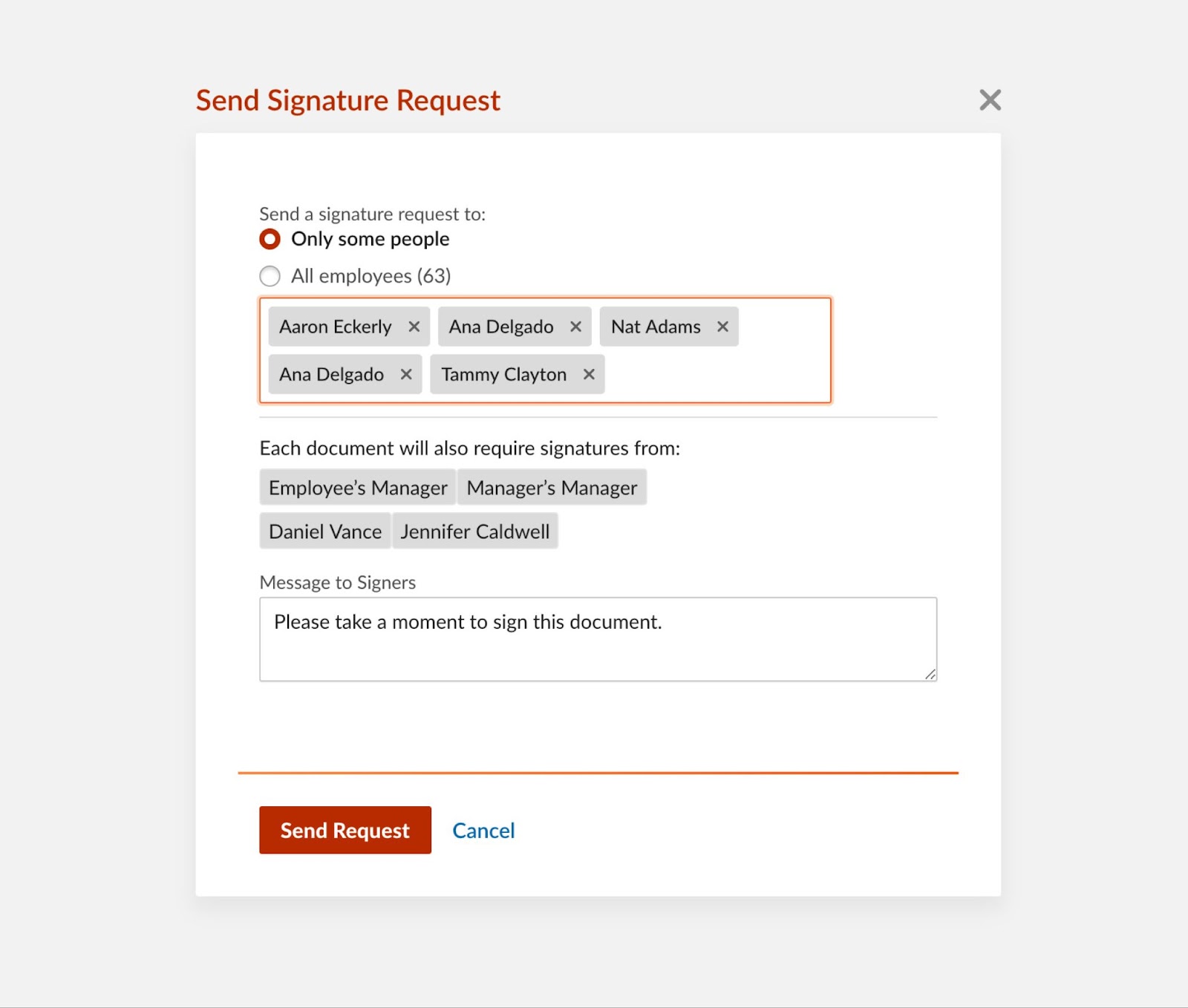Click the Nat Adams name tag
The width and height of the screenshot is (1188, 1008).
tap(656, 327)
